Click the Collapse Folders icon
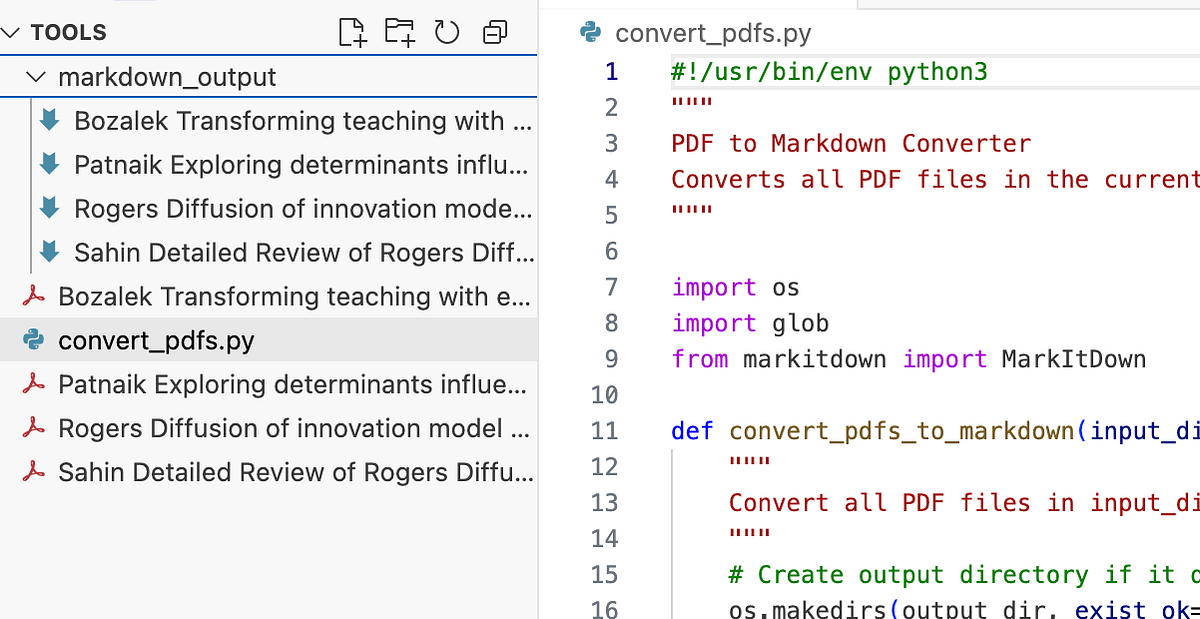Screen dimensions: 1200x619 [x=494, y=31]
